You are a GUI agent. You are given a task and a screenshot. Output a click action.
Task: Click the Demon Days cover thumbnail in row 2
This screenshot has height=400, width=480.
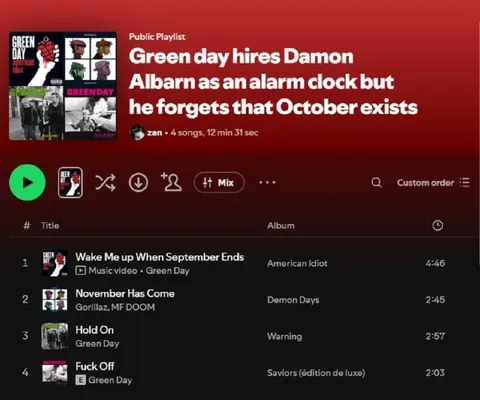point(55,300)
